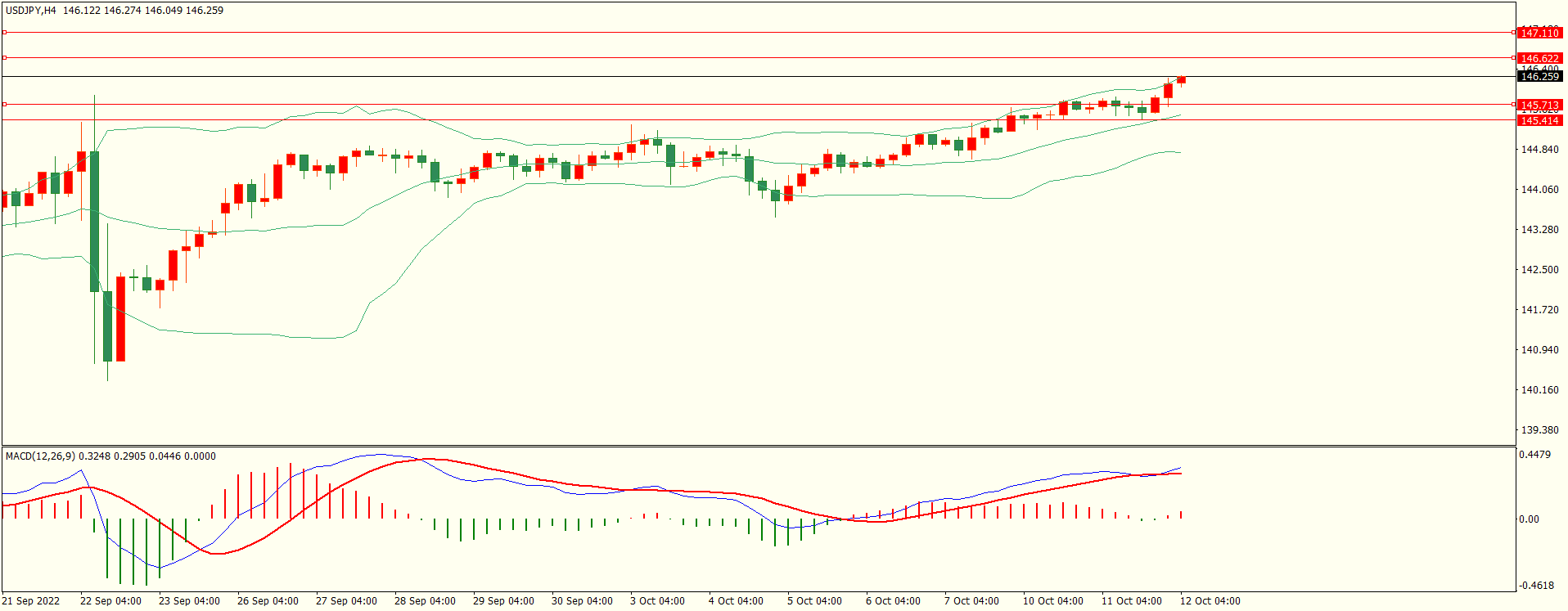This screenshot has width=1568, height=611.
Task: Click the 22 Sep 04:00 date label
Action: point(110,601)
